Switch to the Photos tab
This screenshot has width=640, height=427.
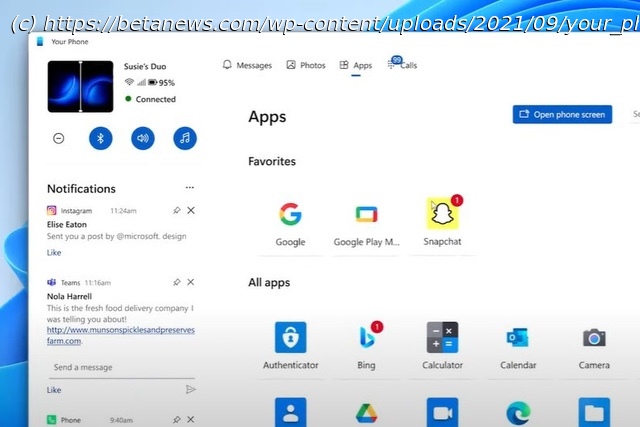[x=305, y=65]
